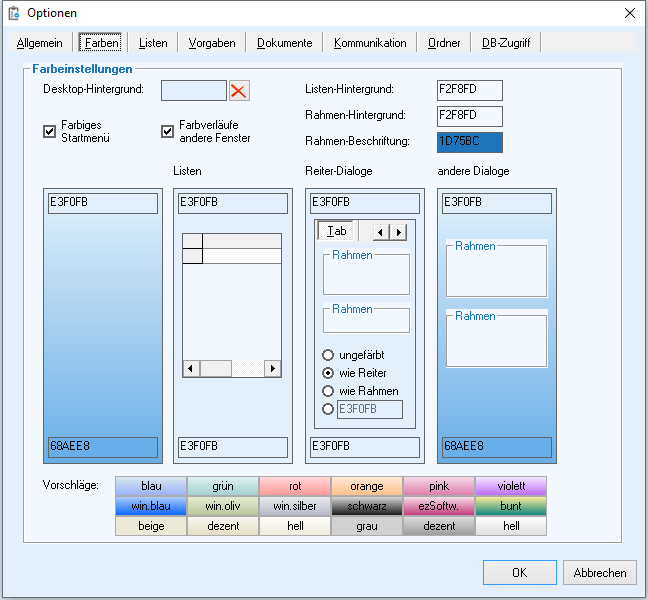Select the wie Reiter radio option

coord(328,373)
